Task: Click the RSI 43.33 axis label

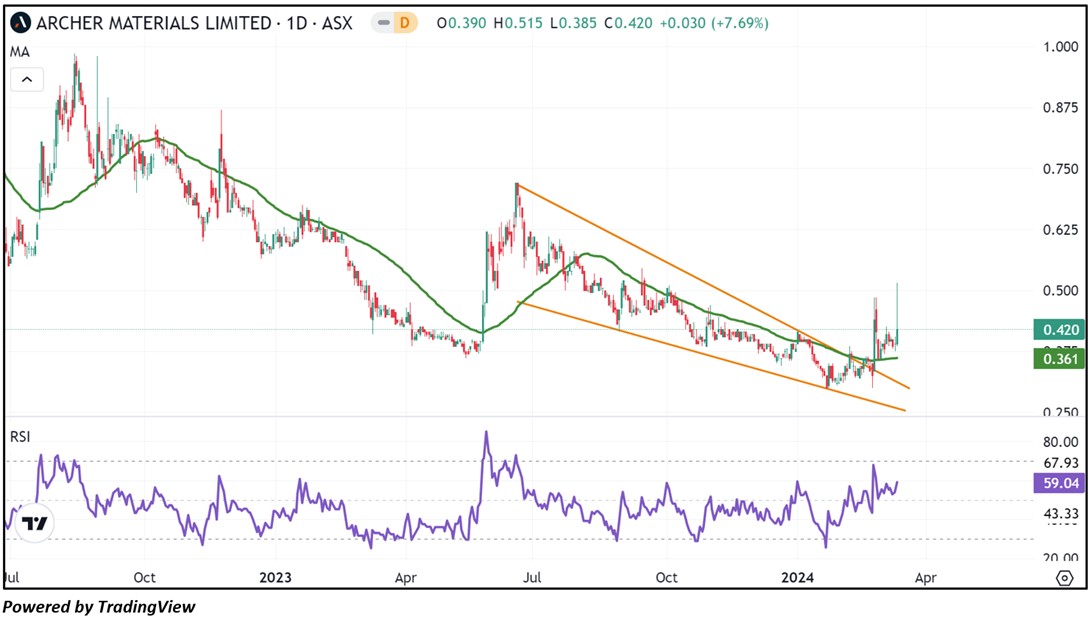Action: tap(1061, 514)
